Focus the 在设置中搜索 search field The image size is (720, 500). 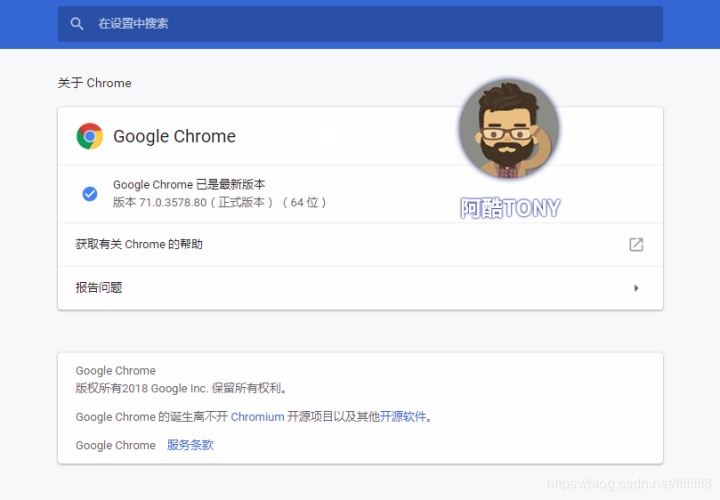coord(360,24)
